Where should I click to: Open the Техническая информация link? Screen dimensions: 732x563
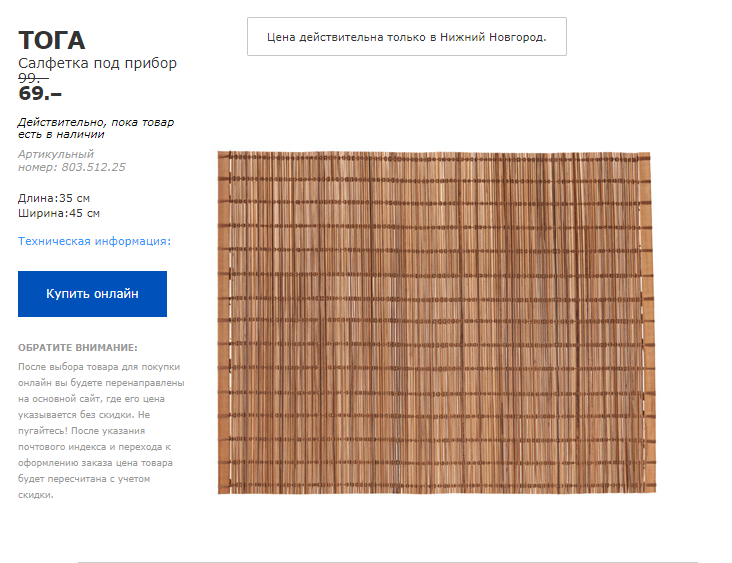tap(93, 241)
